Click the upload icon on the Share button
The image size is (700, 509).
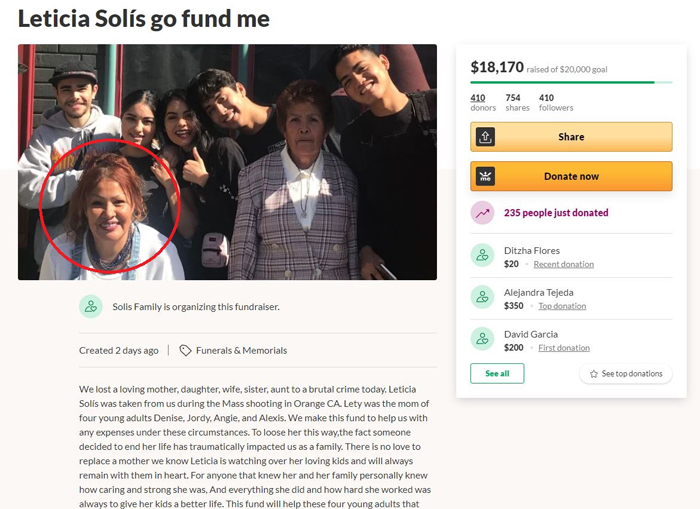[x=486, y=137]
